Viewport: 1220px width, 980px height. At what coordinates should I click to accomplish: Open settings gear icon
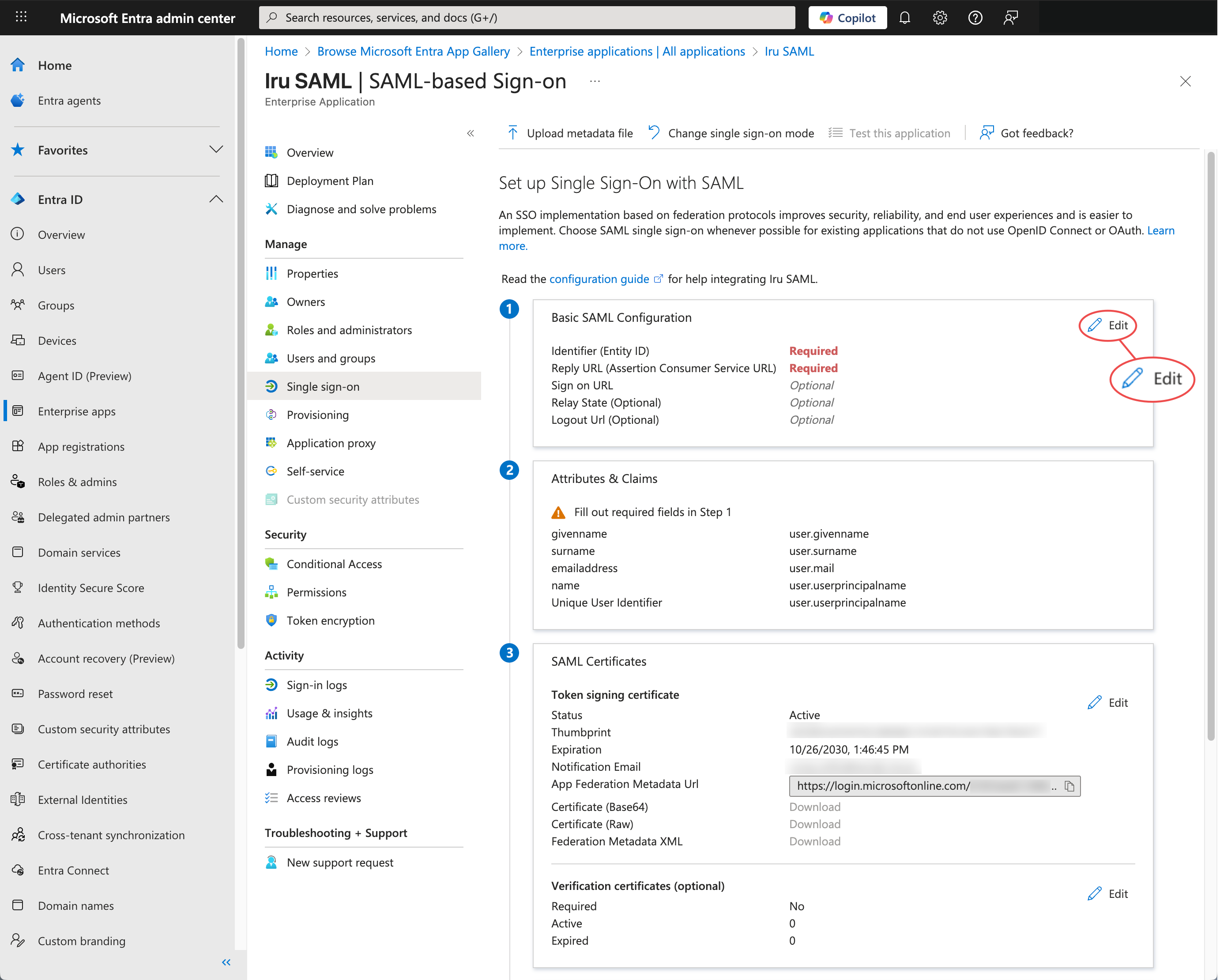tap(940, 18)
